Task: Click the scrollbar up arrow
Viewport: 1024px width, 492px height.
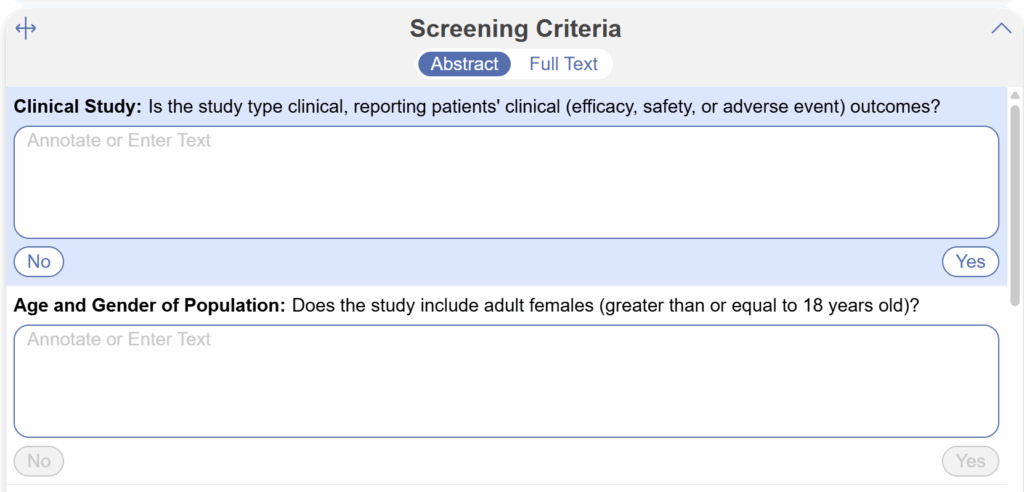Action: (x=1015, y=96)
